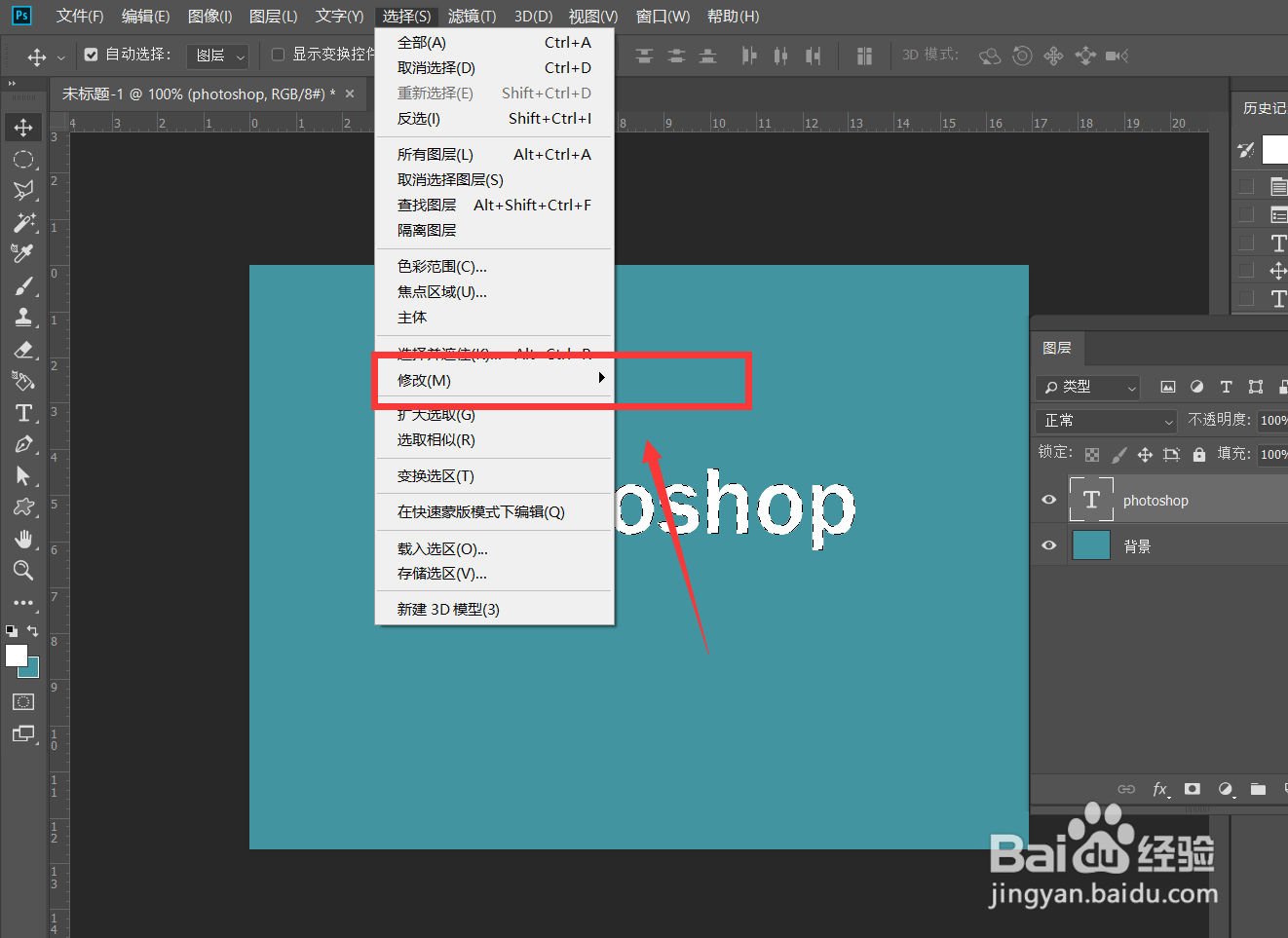The image size is (1288, 938).
Task: Select the Paint Bucket tool
Action: point(23,381)
